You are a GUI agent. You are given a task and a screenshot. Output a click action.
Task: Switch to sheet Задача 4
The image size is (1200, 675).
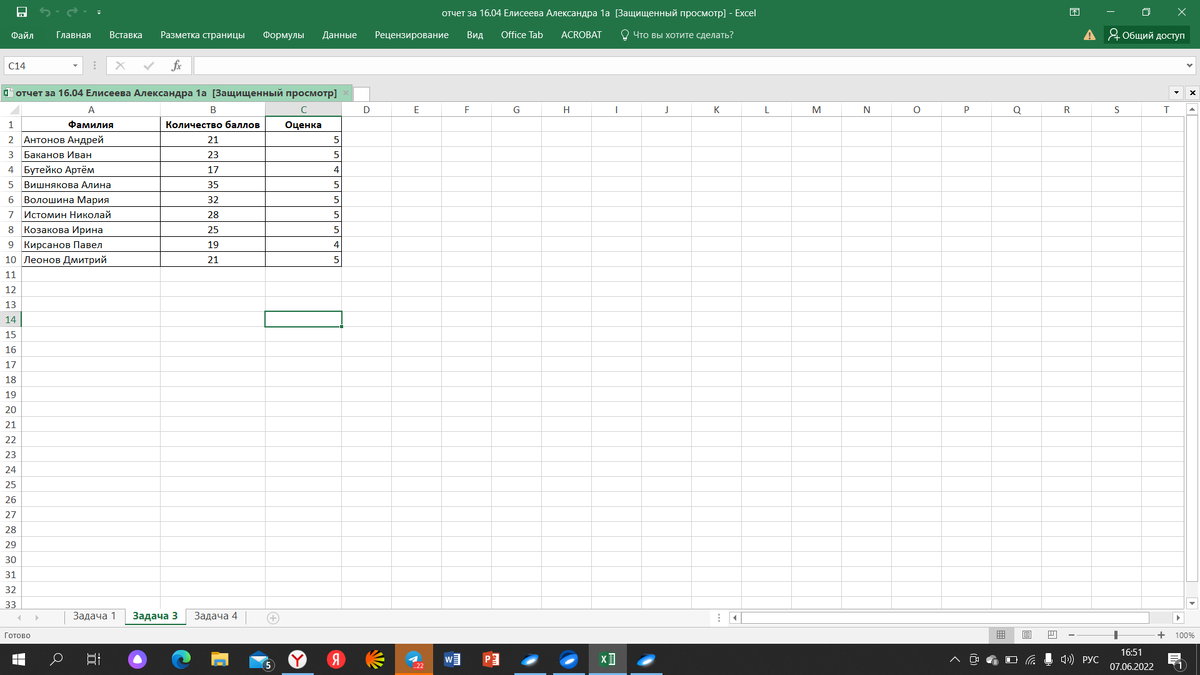pos(215,616)
